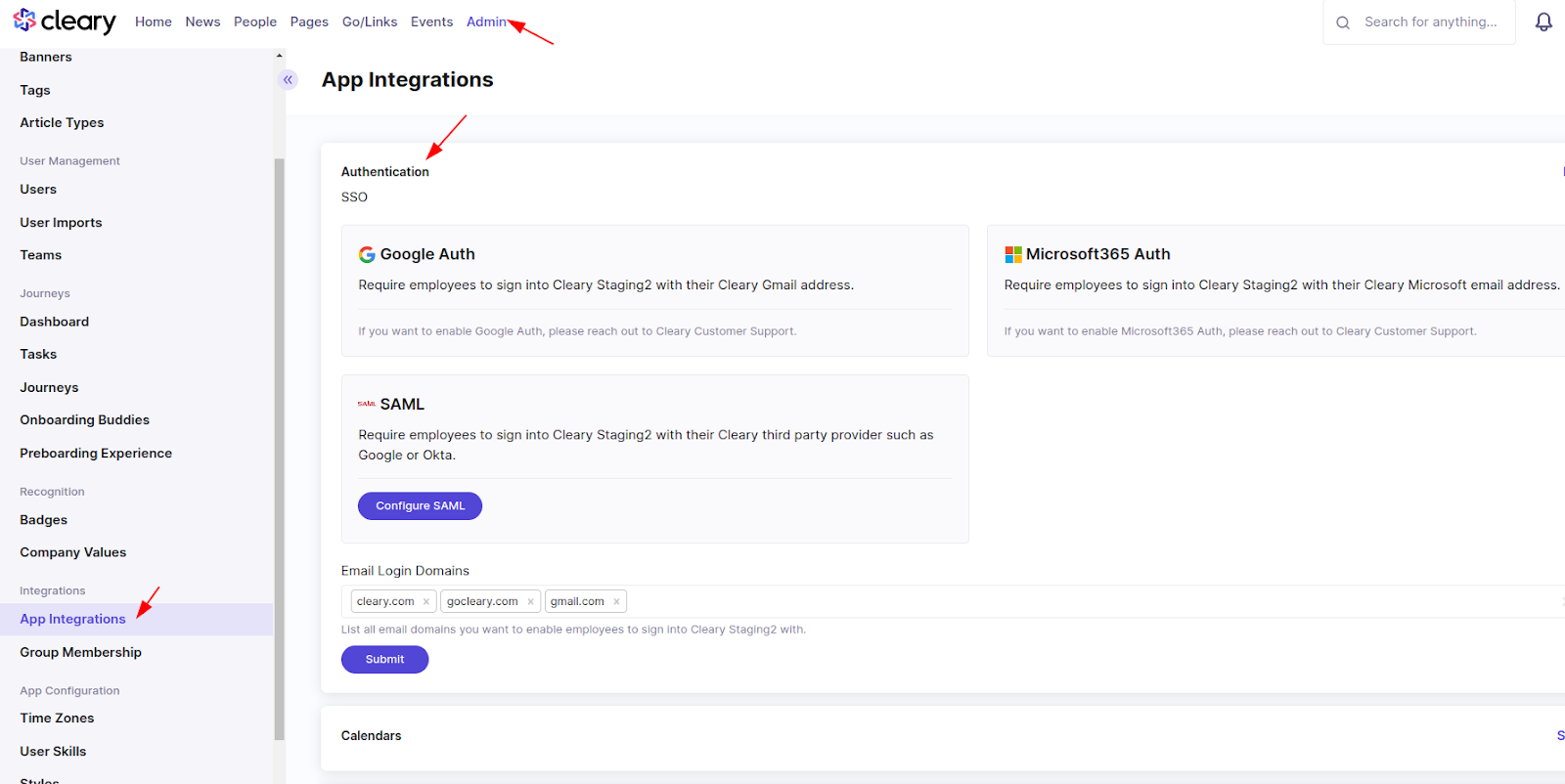Open the People directory
Image resolution: width=1565 pixels, height=784 pixels.
(255, 22)
